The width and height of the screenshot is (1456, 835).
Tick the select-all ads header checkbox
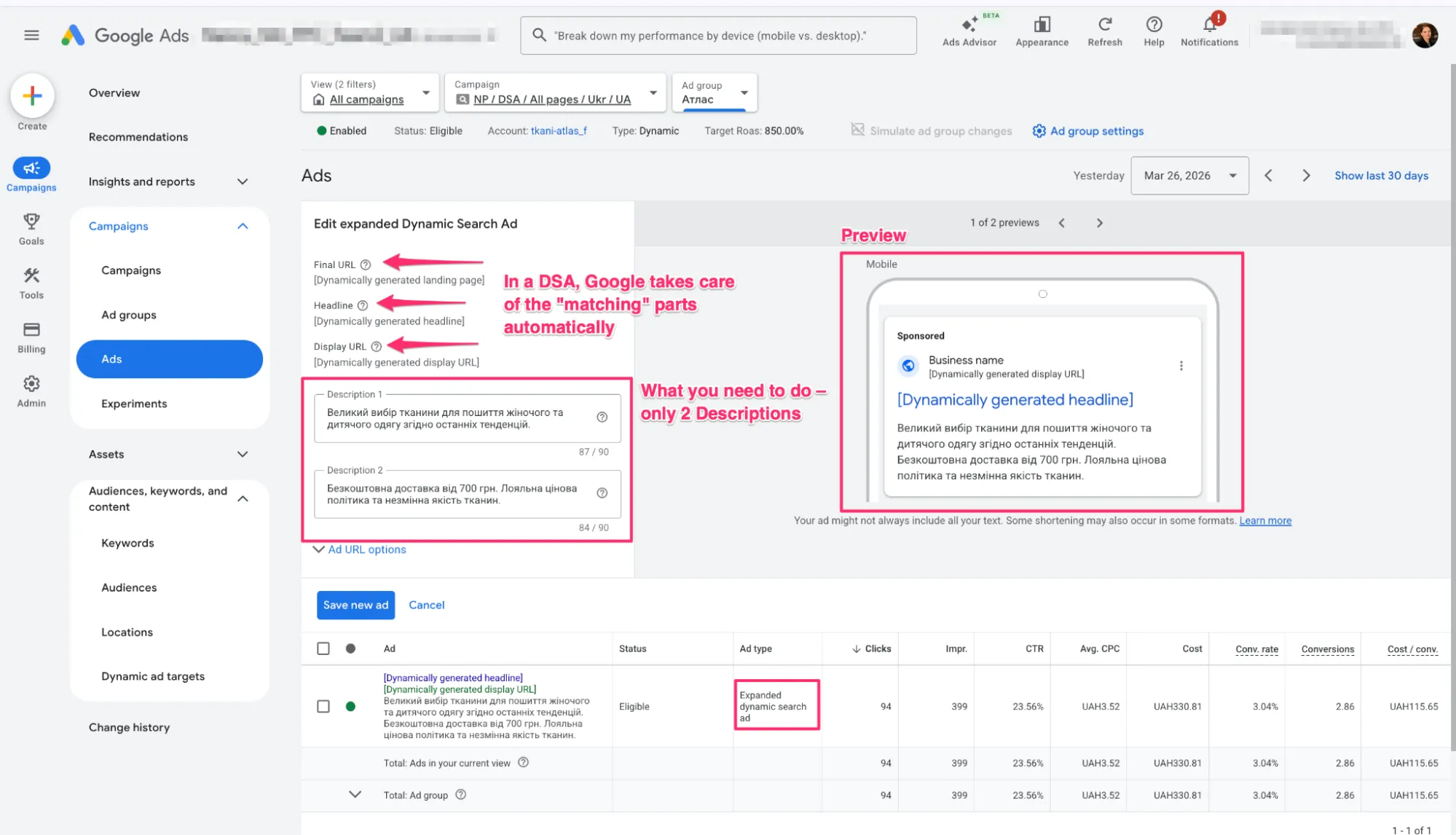coord(323,648)
